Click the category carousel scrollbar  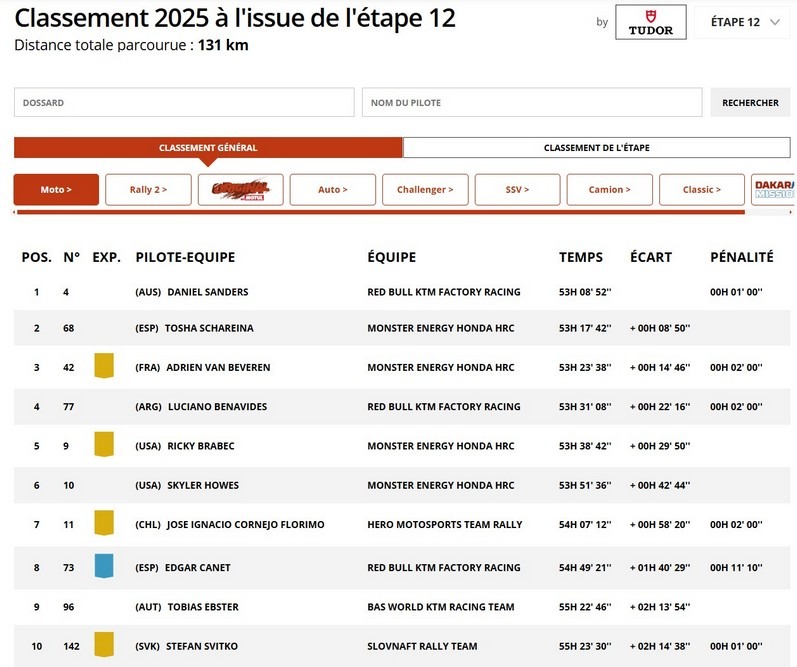(x=381, y=212)
